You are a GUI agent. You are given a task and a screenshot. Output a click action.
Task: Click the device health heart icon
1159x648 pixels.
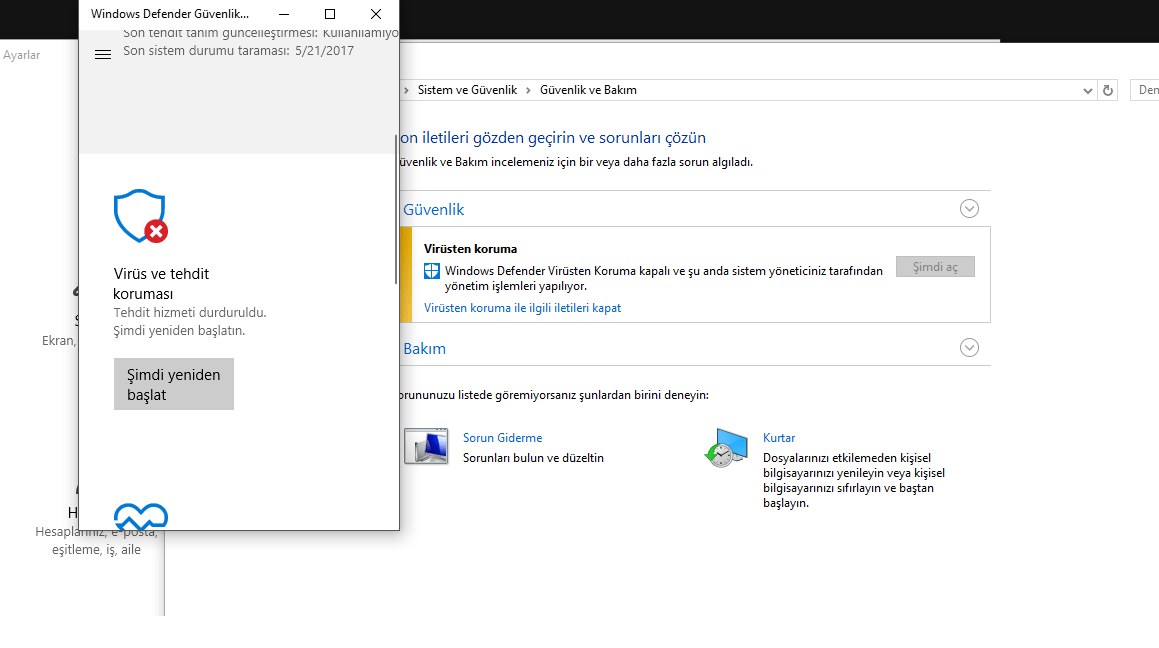[x=140, y=516]
